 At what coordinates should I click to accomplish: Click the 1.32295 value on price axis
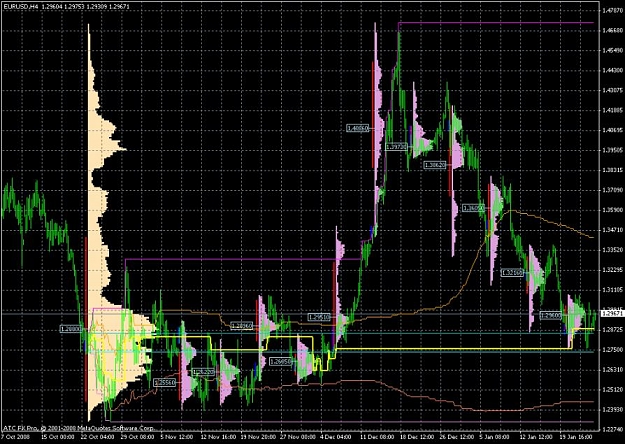click(613, 270)
